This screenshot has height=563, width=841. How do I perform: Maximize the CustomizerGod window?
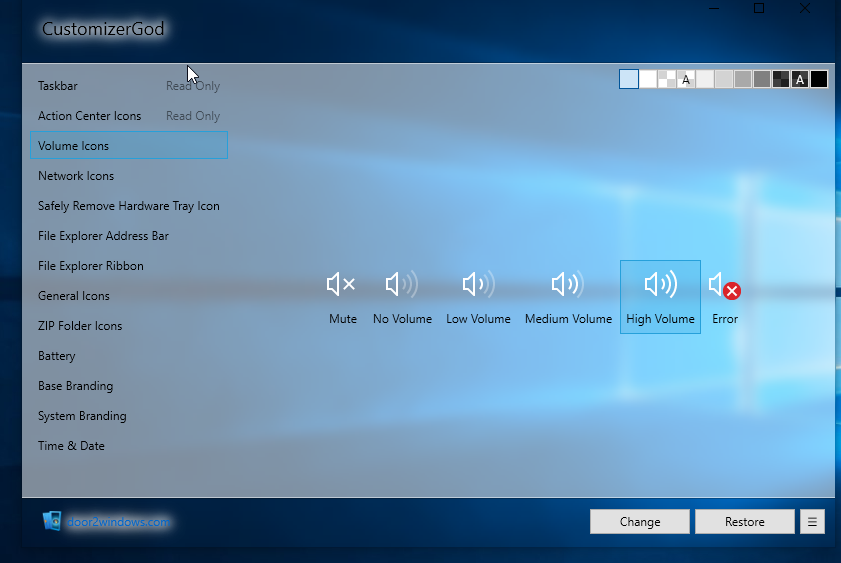tap(758, 8)
